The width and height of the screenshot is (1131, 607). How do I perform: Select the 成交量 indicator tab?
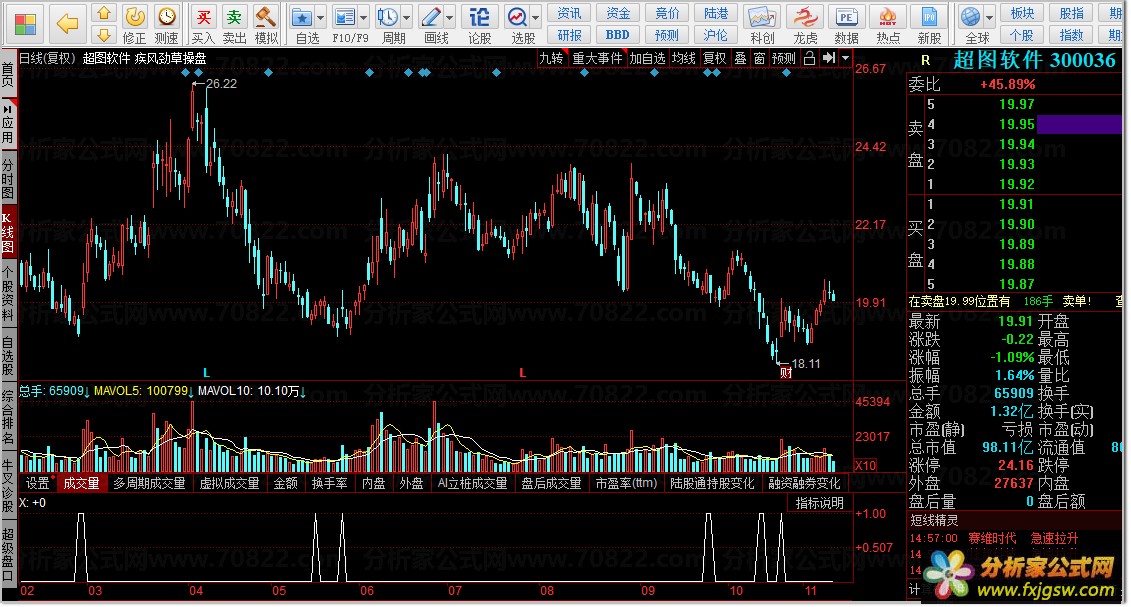tap(82, 483)
